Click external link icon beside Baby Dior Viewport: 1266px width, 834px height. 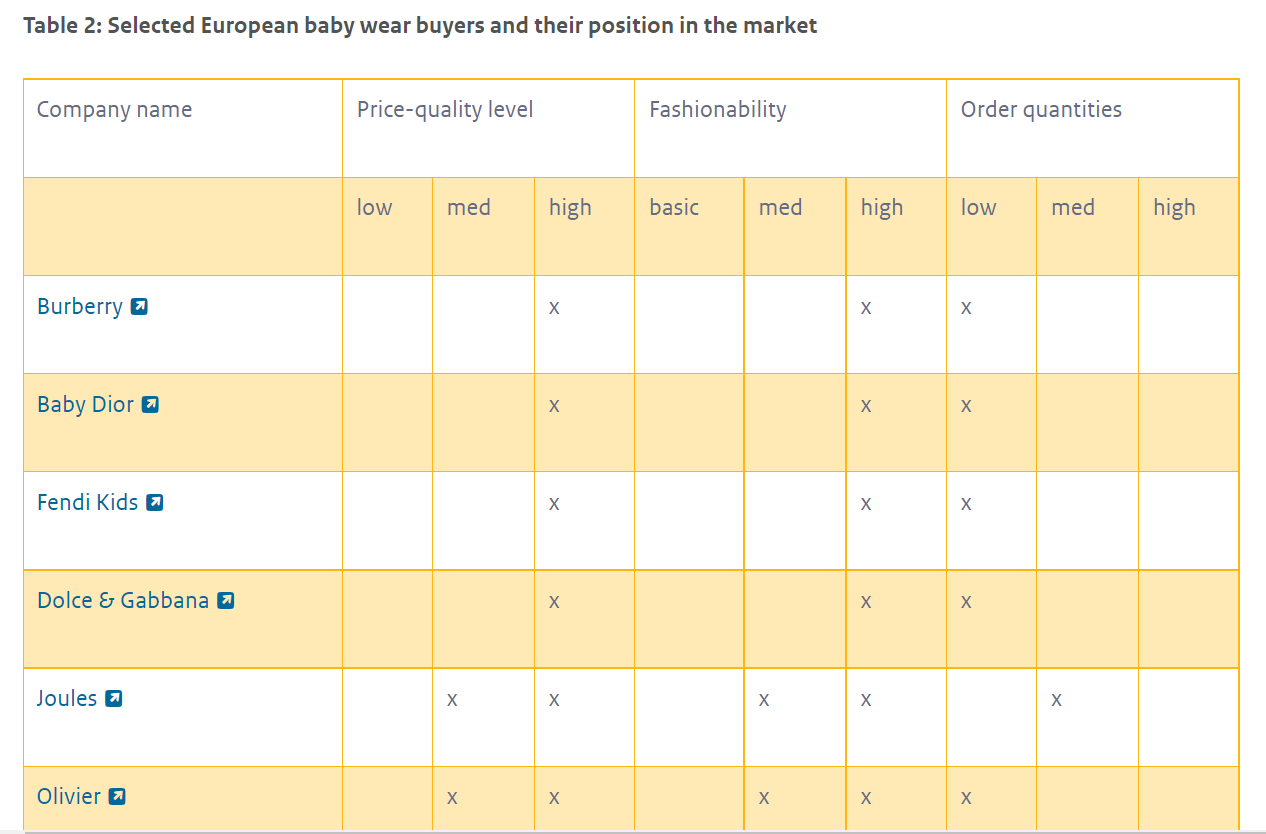[150, 405]
